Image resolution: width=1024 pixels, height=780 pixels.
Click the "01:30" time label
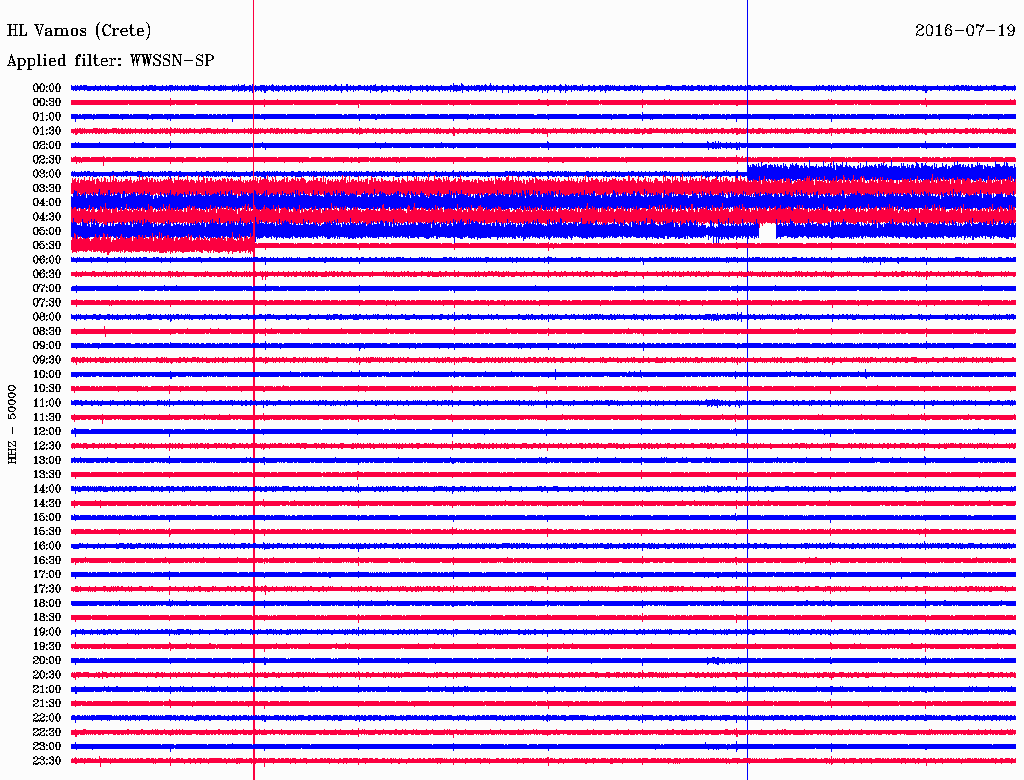(x=47, y=131)
